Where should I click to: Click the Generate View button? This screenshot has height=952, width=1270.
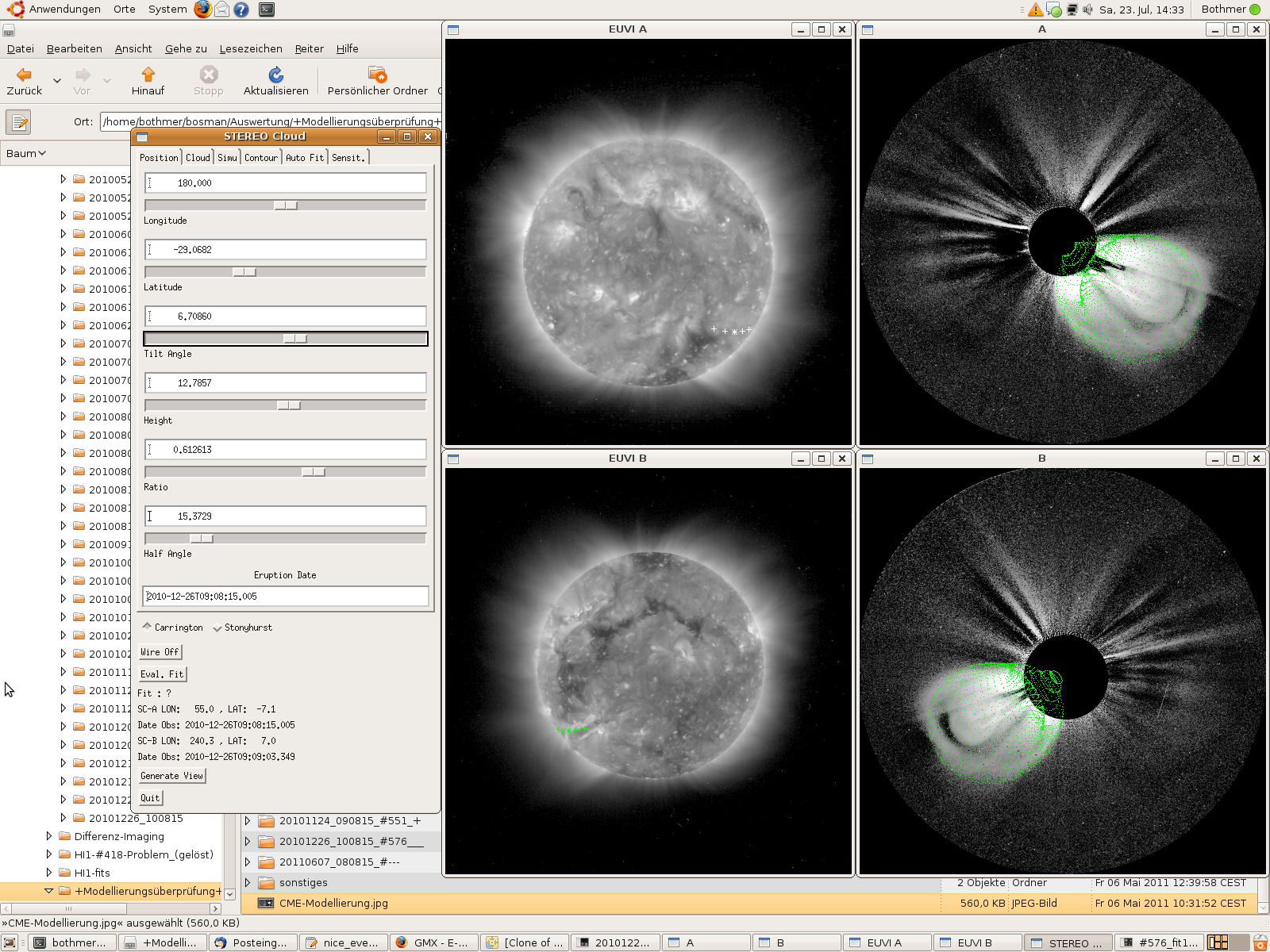(171, 776)
